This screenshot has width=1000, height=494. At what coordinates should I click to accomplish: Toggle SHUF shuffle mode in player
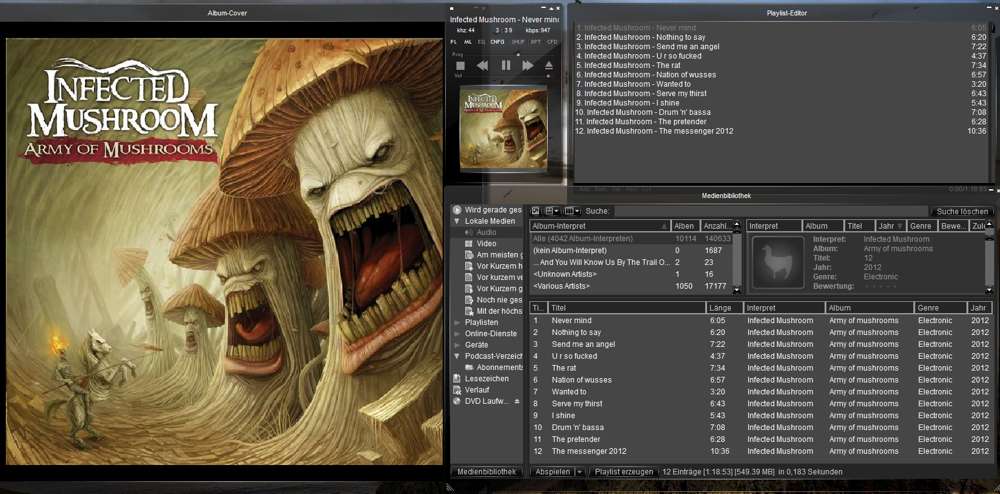pos(517,42)
